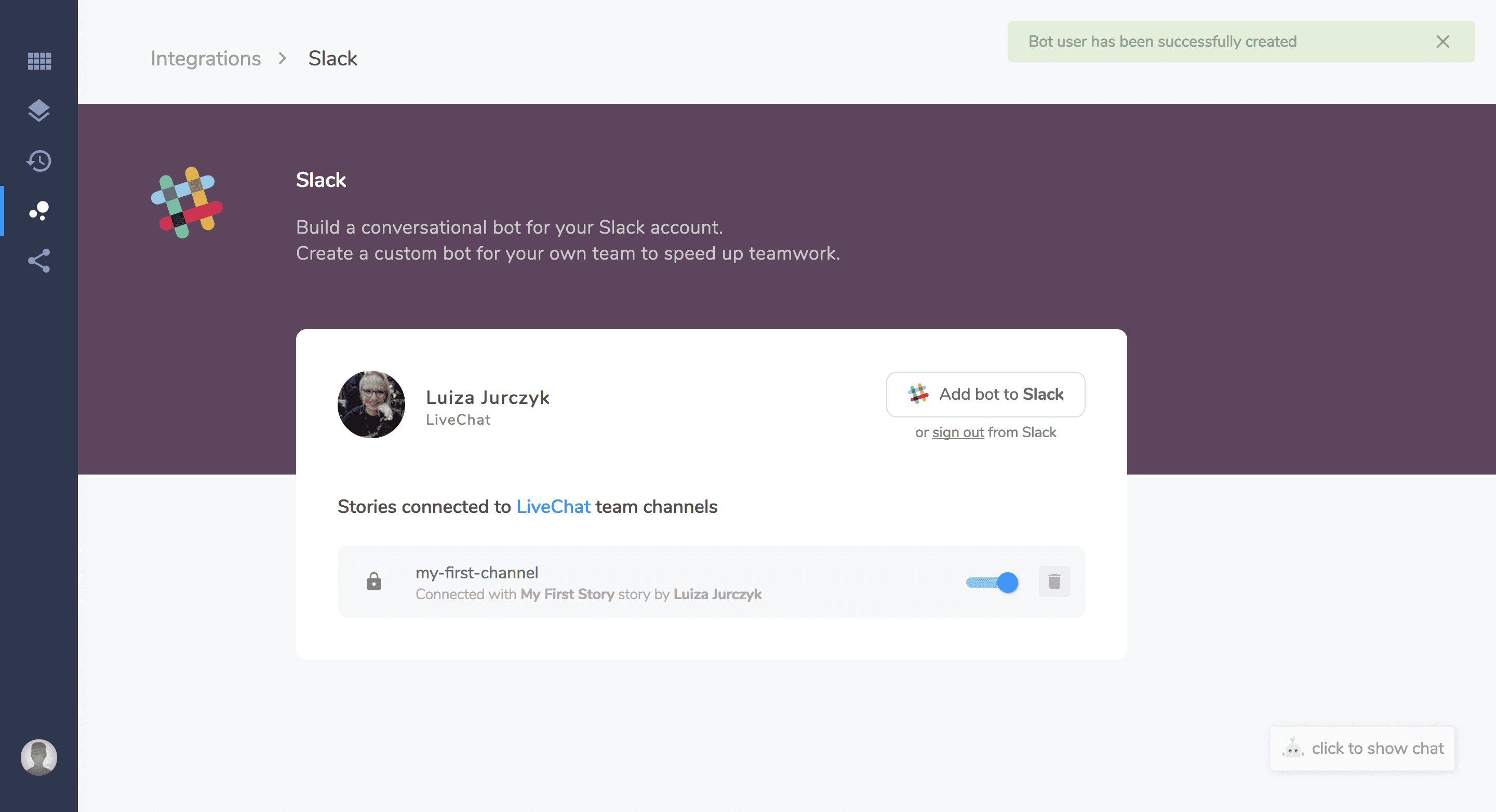Open the history clock icon in sidebar
1496x812 pixels.
tap(39, 161)
